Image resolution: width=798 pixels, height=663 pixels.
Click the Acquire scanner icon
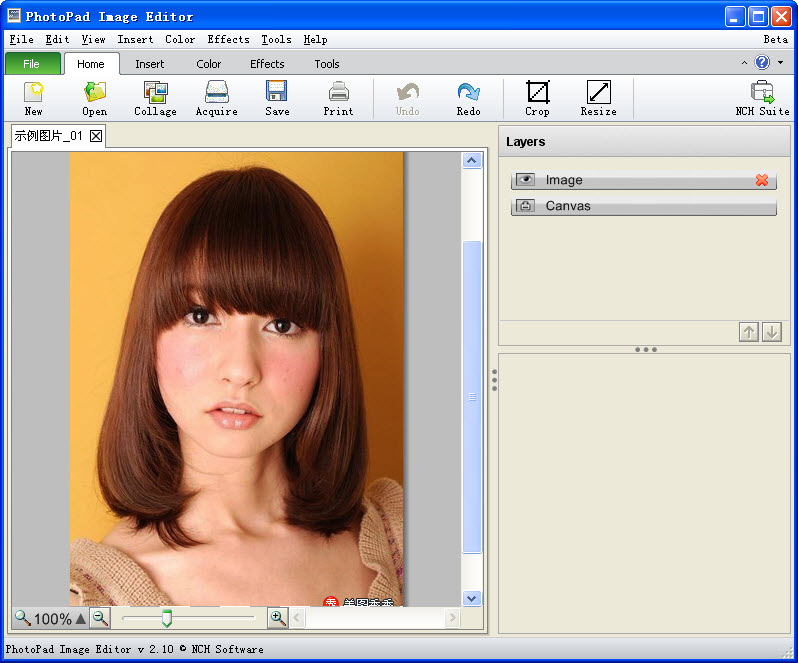click(216, 93)
